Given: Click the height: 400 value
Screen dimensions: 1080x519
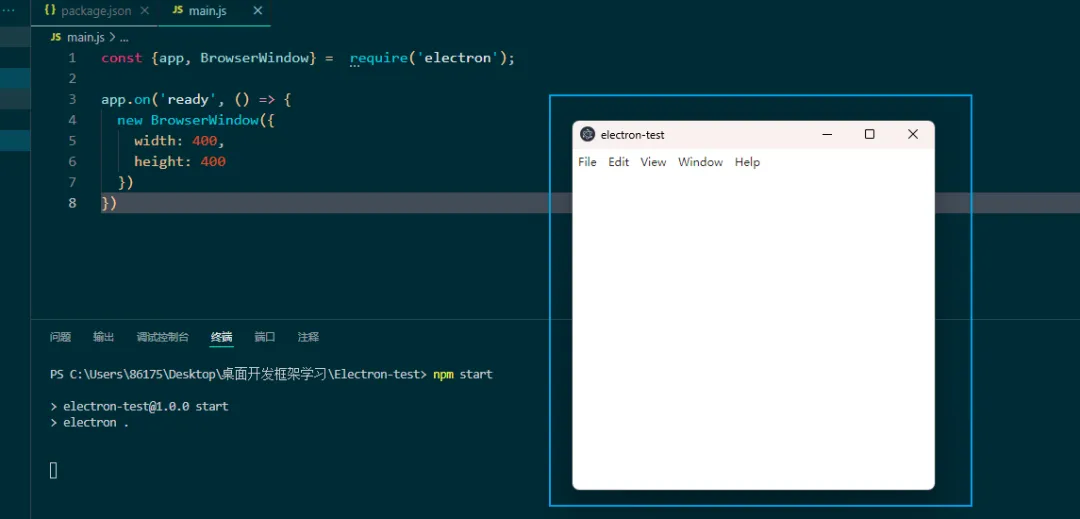Looking at the screenshot, I should tap(213, 162).
